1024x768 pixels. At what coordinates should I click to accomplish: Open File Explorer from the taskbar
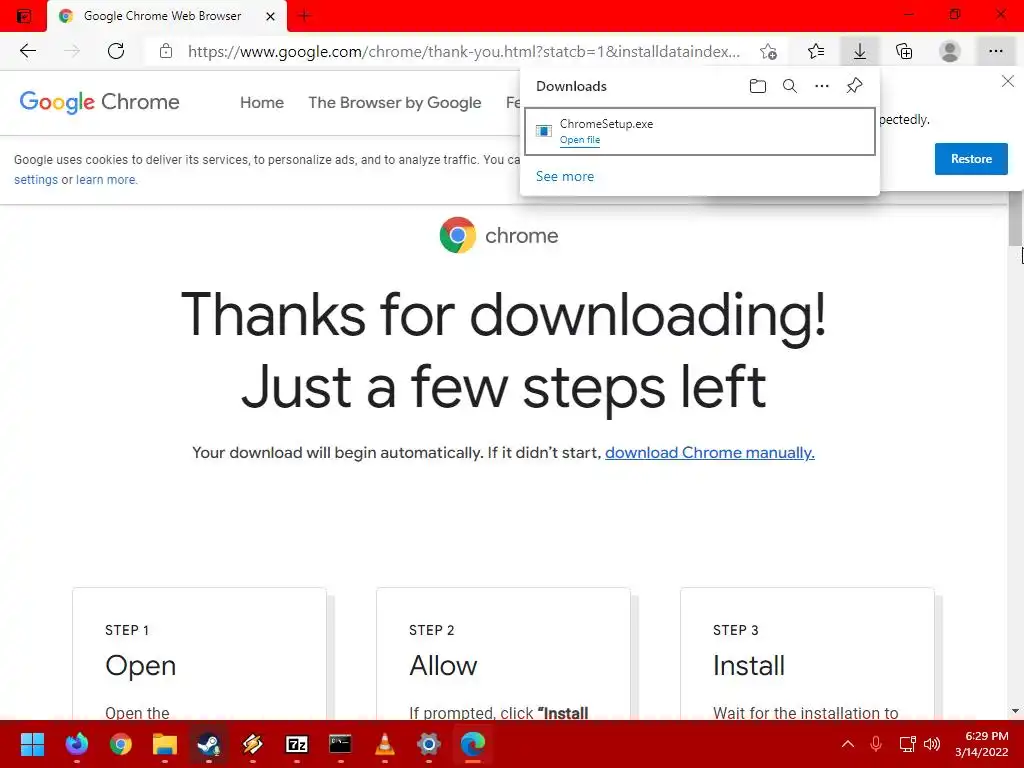pos(165,744)
